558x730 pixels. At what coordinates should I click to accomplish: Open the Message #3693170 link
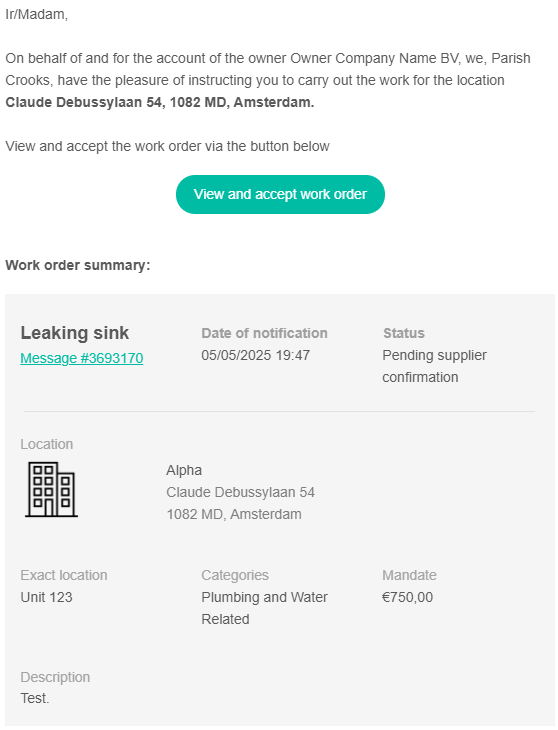point(82,358)
